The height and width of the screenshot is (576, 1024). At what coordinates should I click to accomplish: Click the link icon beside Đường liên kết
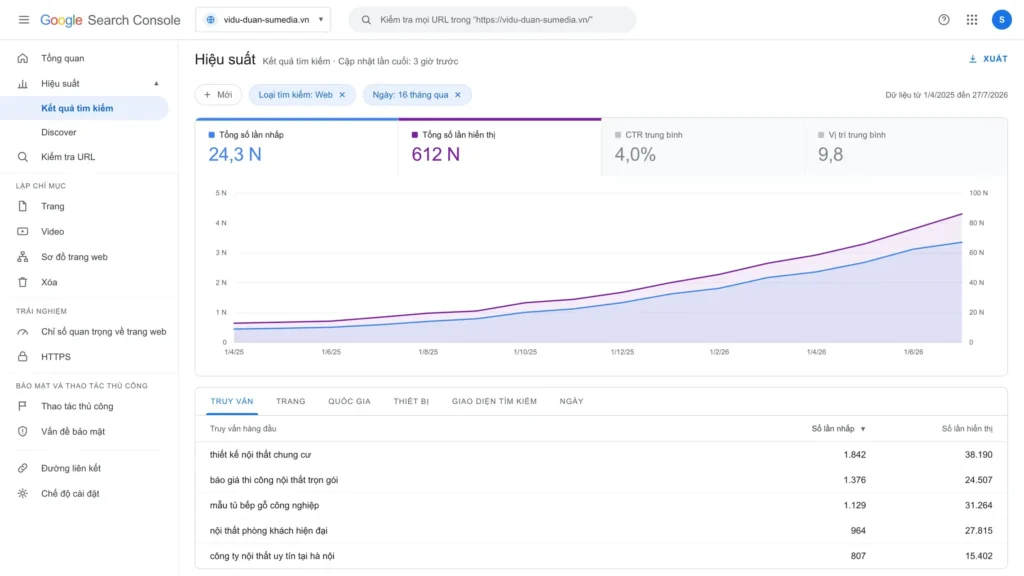click(23, 468)
